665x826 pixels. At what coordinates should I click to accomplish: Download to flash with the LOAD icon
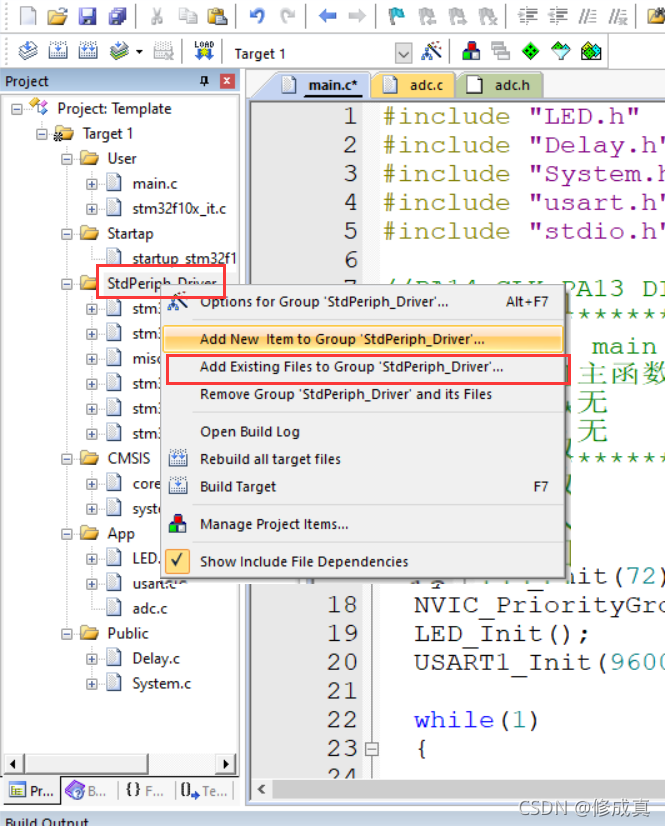(204, 51)
